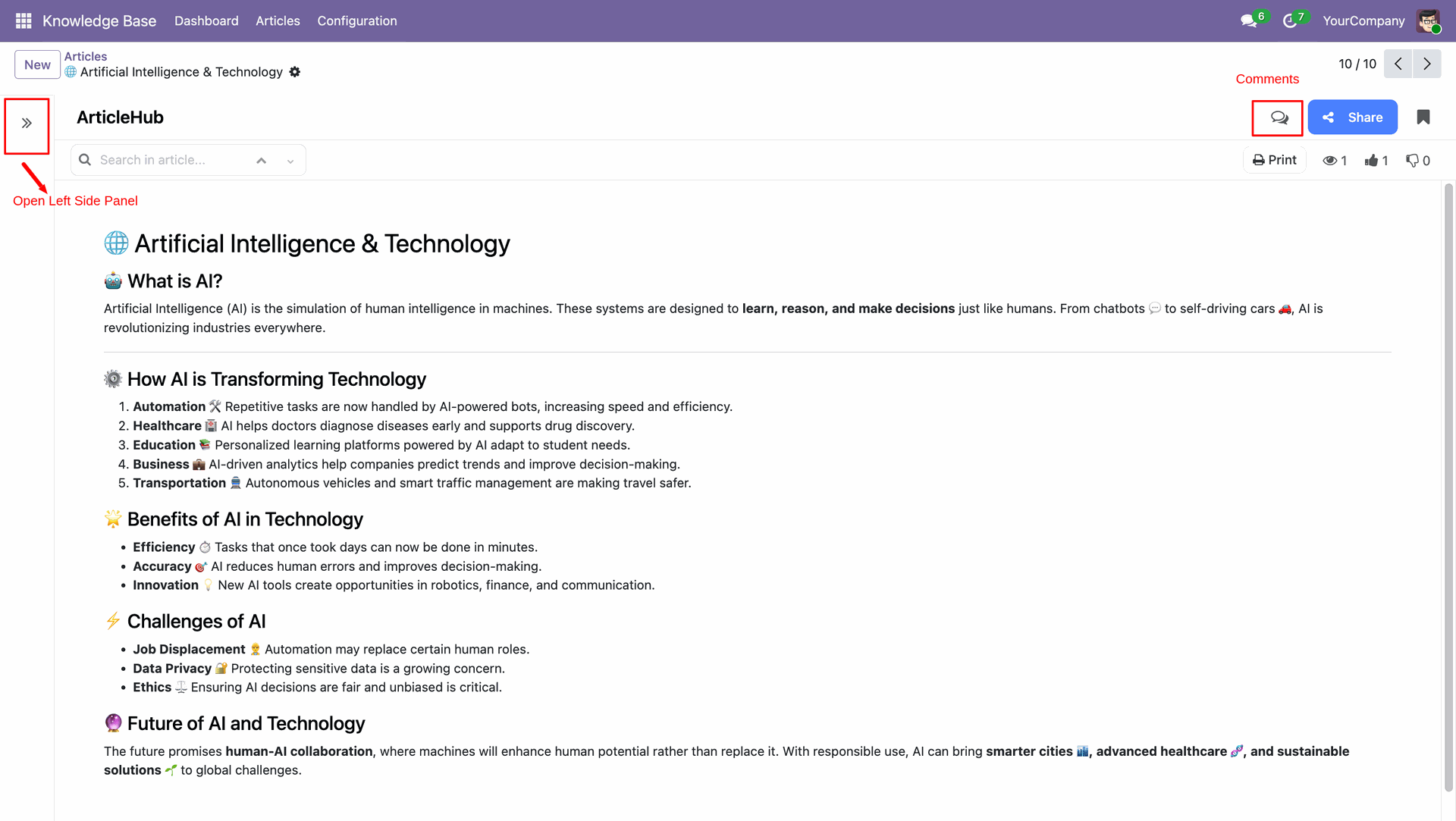Click the Share button
Screen dimensions: 1456x821
click(x=1352, y=118)
